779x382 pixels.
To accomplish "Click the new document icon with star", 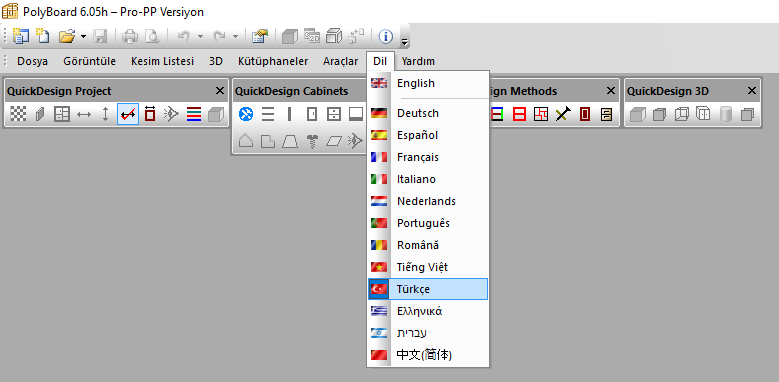I will pos(43,36).
